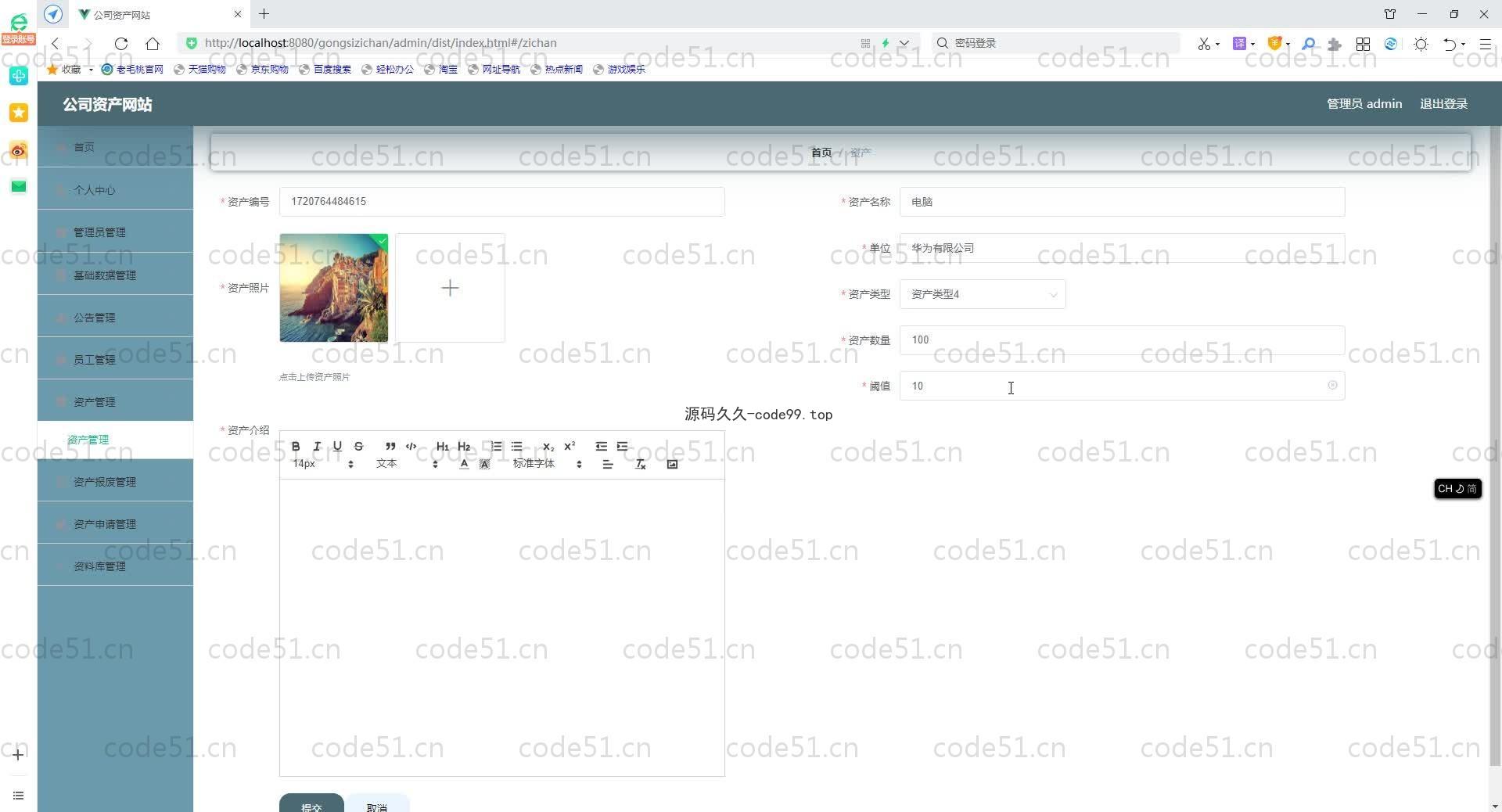Add another asset photo with the plus box

coord(450,288)
